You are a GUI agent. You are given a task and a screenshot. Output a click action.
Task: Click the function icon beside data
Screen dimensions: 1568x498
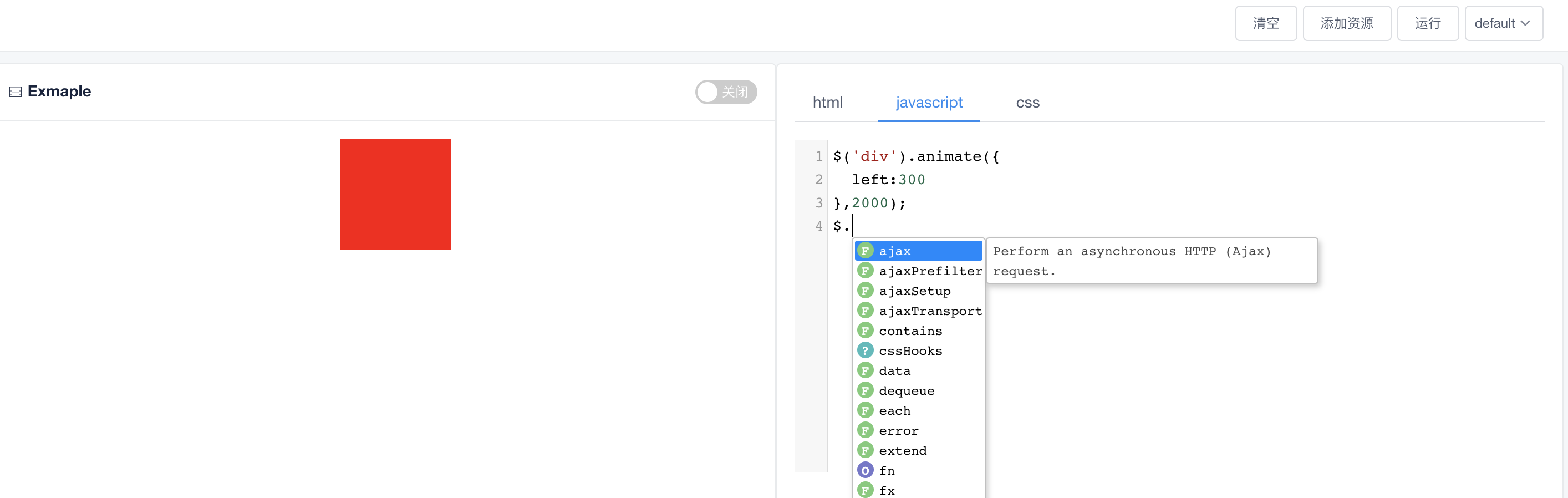click(865, 371)
